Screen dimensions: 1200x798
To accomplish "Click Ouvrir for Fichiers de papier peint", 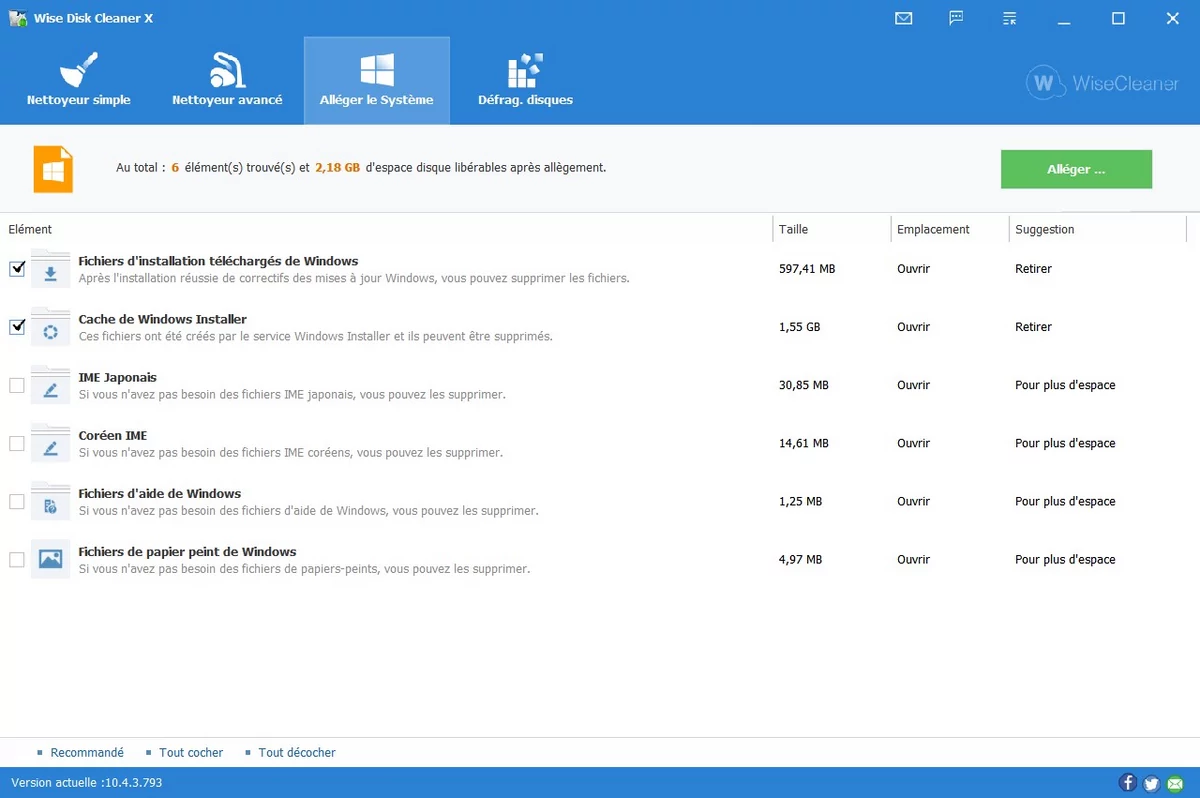I will click(x=913, y=559).
